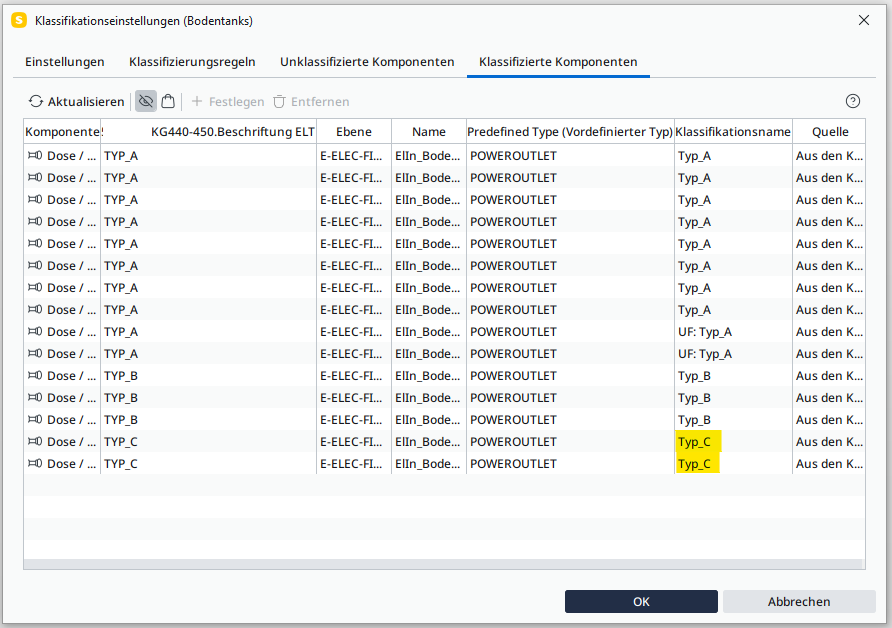
Task: Select the Klassifizierte Komponenten tab
Action: point(558,62)
